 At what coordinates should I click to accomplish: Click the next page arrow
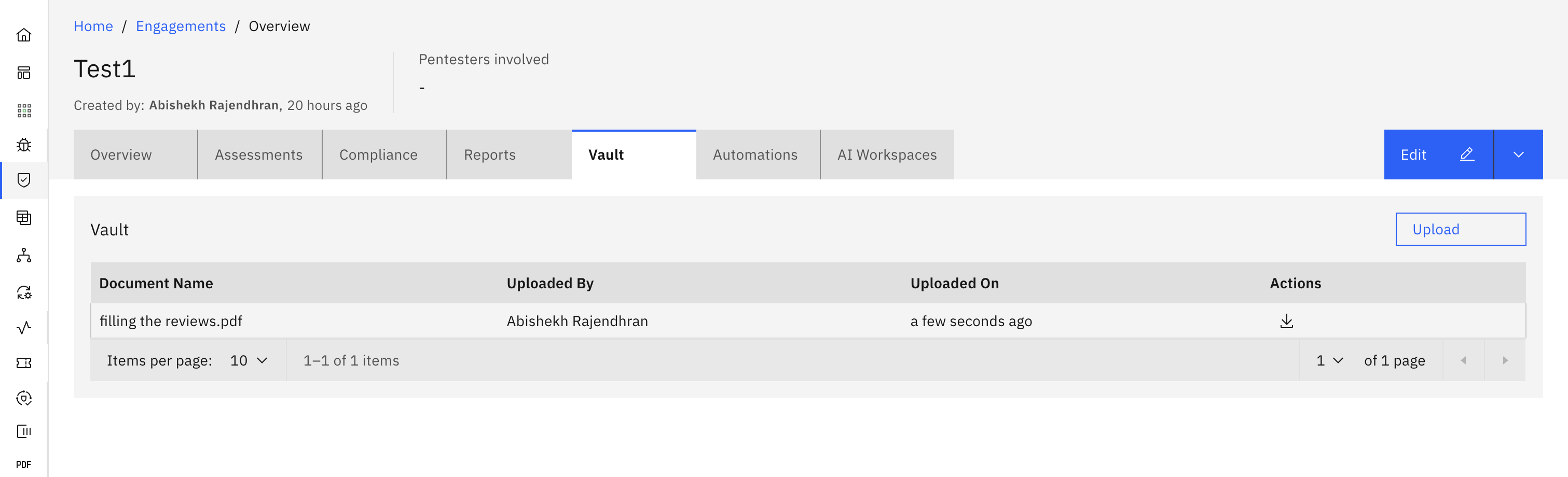(1505, 360)
